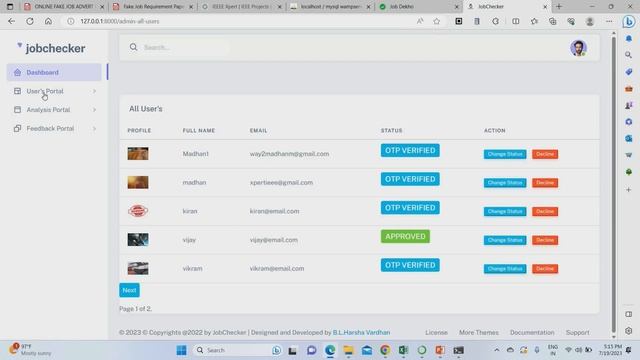Open browser split screen icon

[516, 21]
